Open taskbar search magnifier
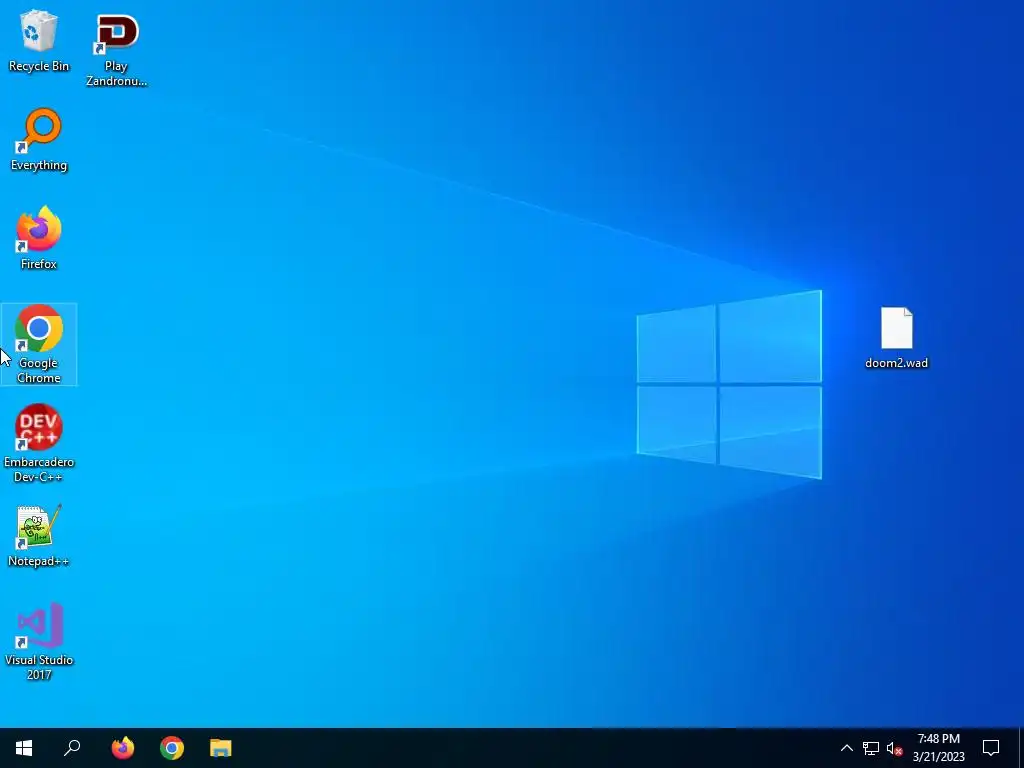The image size is (1024, 768). tap(72, 748)
